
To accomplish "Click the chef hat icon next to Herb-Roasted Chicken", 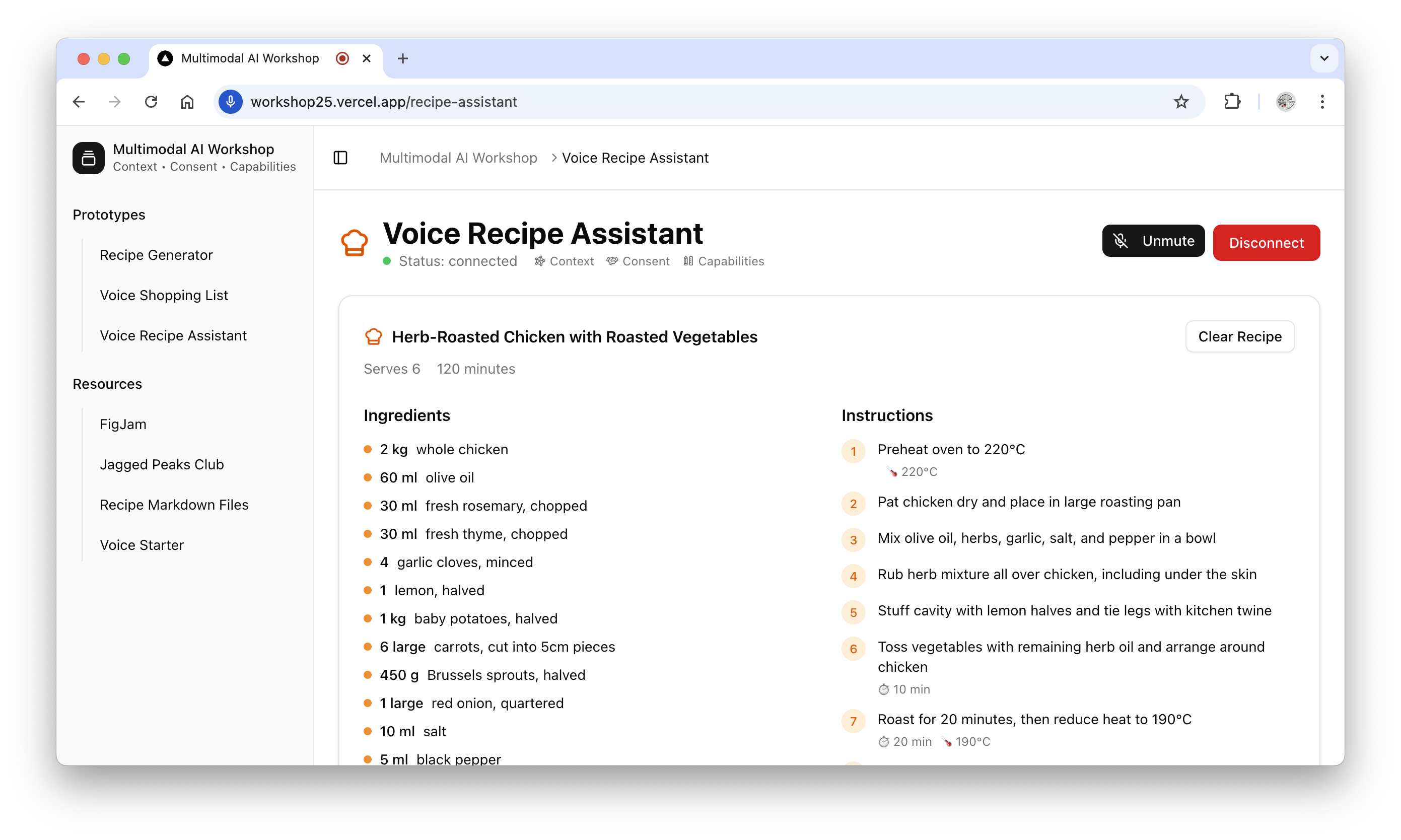I will click(374, 336).
